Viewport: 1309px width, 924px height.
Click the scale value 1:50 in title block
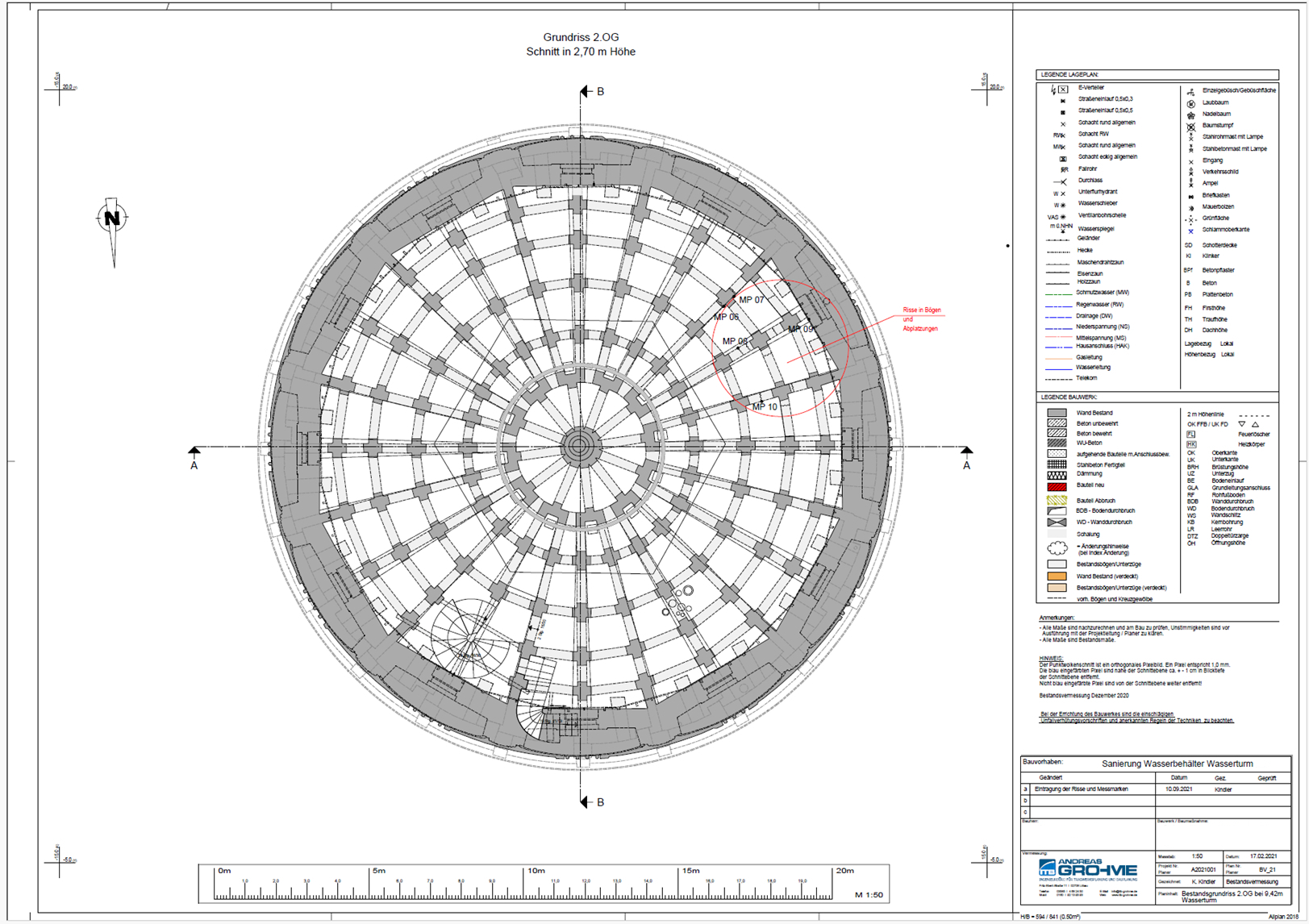1198,856
